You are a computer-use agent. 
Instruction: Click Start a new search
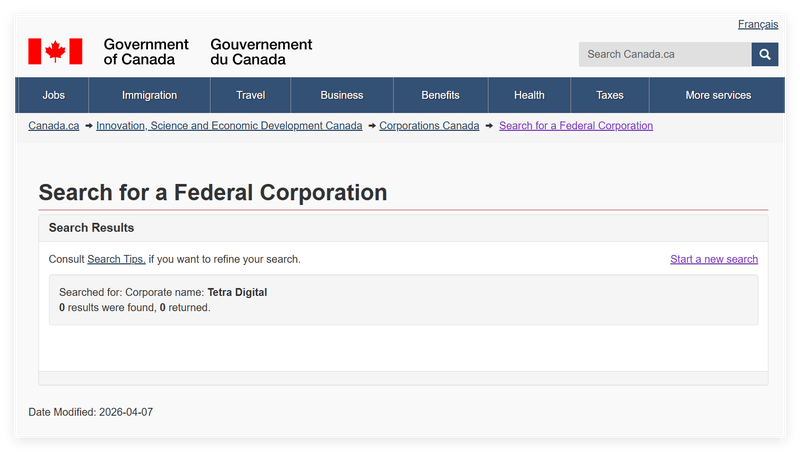714,259
